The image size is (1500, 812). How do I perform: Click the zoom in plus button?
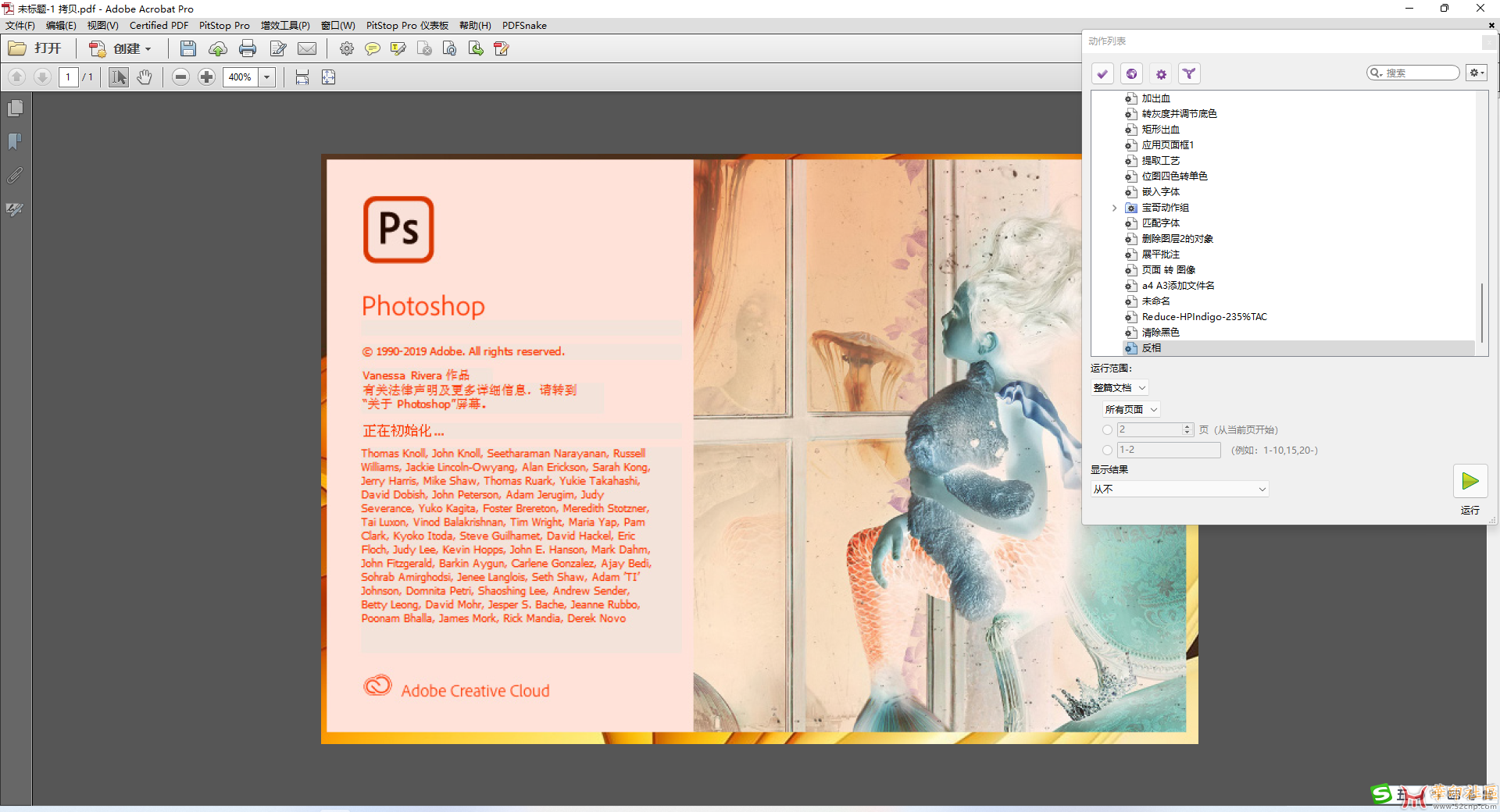click(x=206, y=77)
